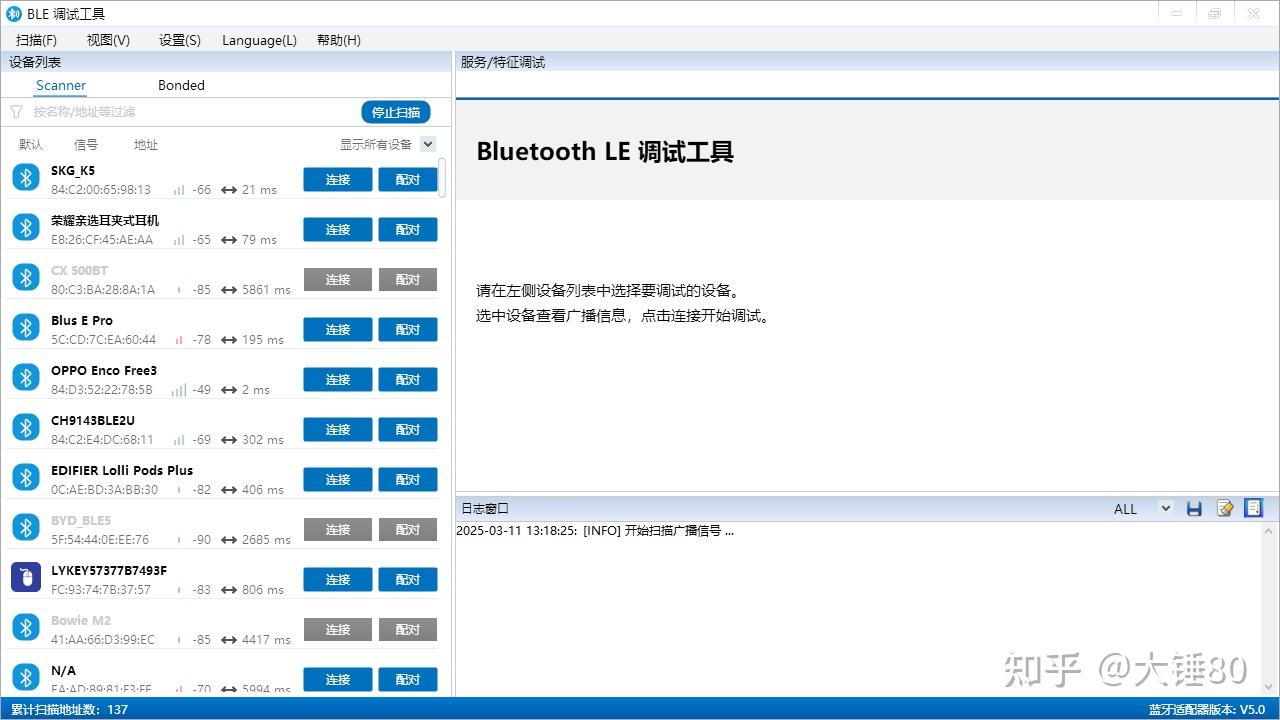The width and height of the screenshot is (1280, 720).
Task: Open the 设置(S) menu
Action: click(x=180, y=40)
